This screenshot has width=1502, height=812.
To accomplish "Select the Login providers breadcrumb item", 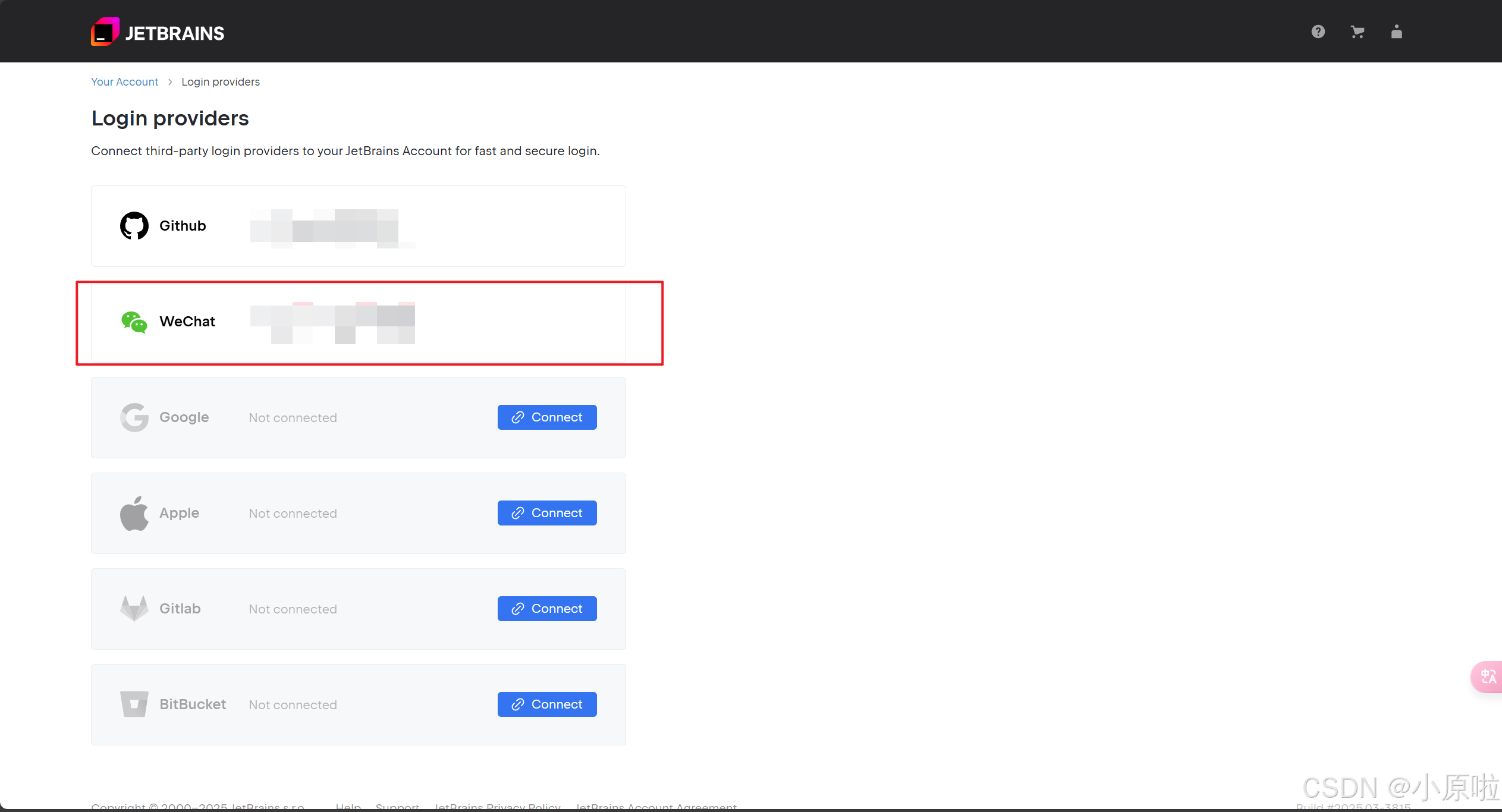I will [x=221, y=82].
